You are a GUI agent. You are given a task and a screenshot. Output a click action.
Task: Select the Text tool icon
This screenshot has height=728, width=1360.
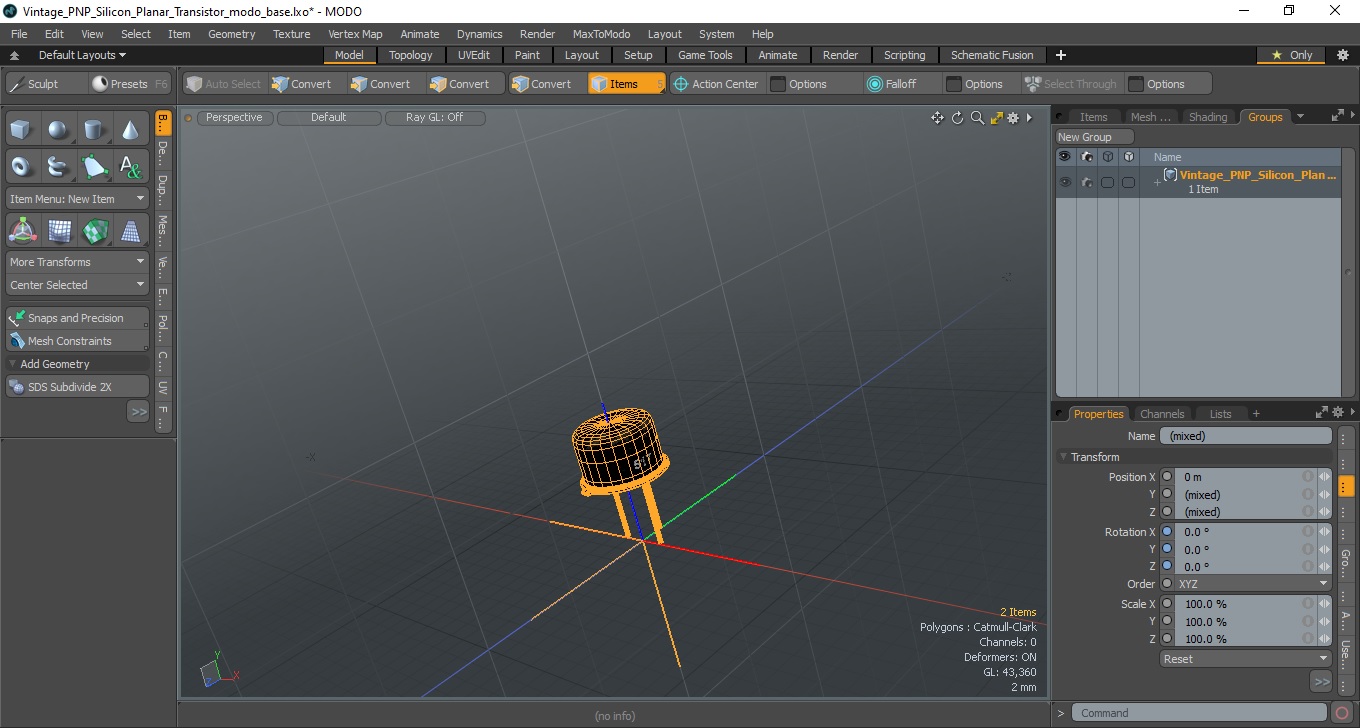pyautogui.click(x=131, y=166)
